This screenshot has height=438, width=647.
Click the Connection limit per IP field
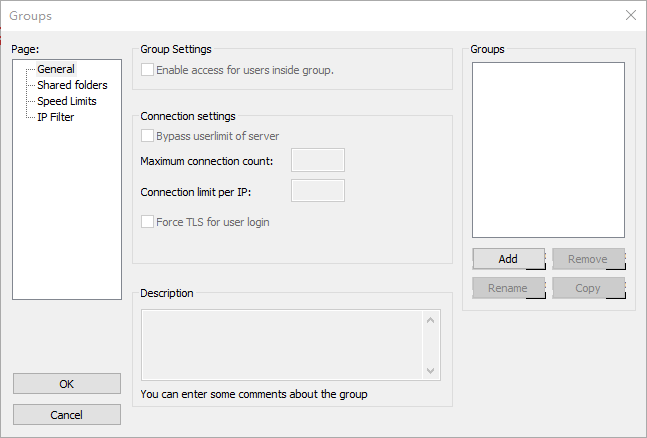click(318, 191)
